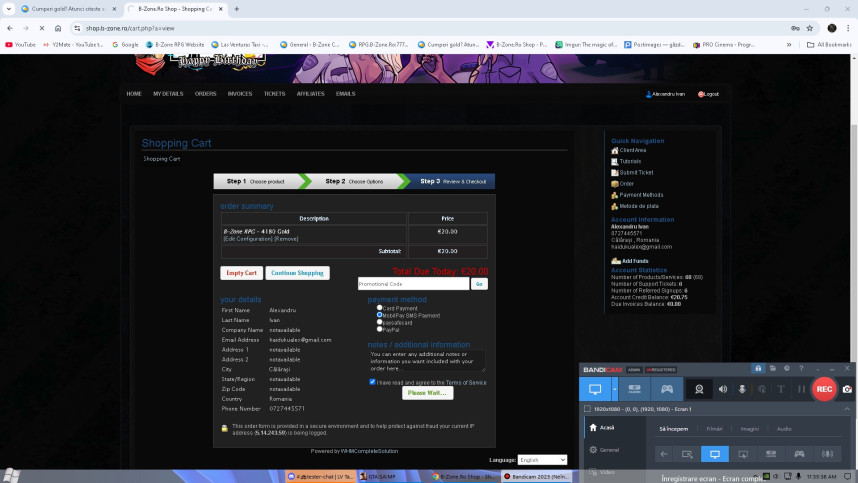This screenshot has width=858, height=483.
Task: Toggle Bandicam speaker sound icon
Action: [723, 389]
